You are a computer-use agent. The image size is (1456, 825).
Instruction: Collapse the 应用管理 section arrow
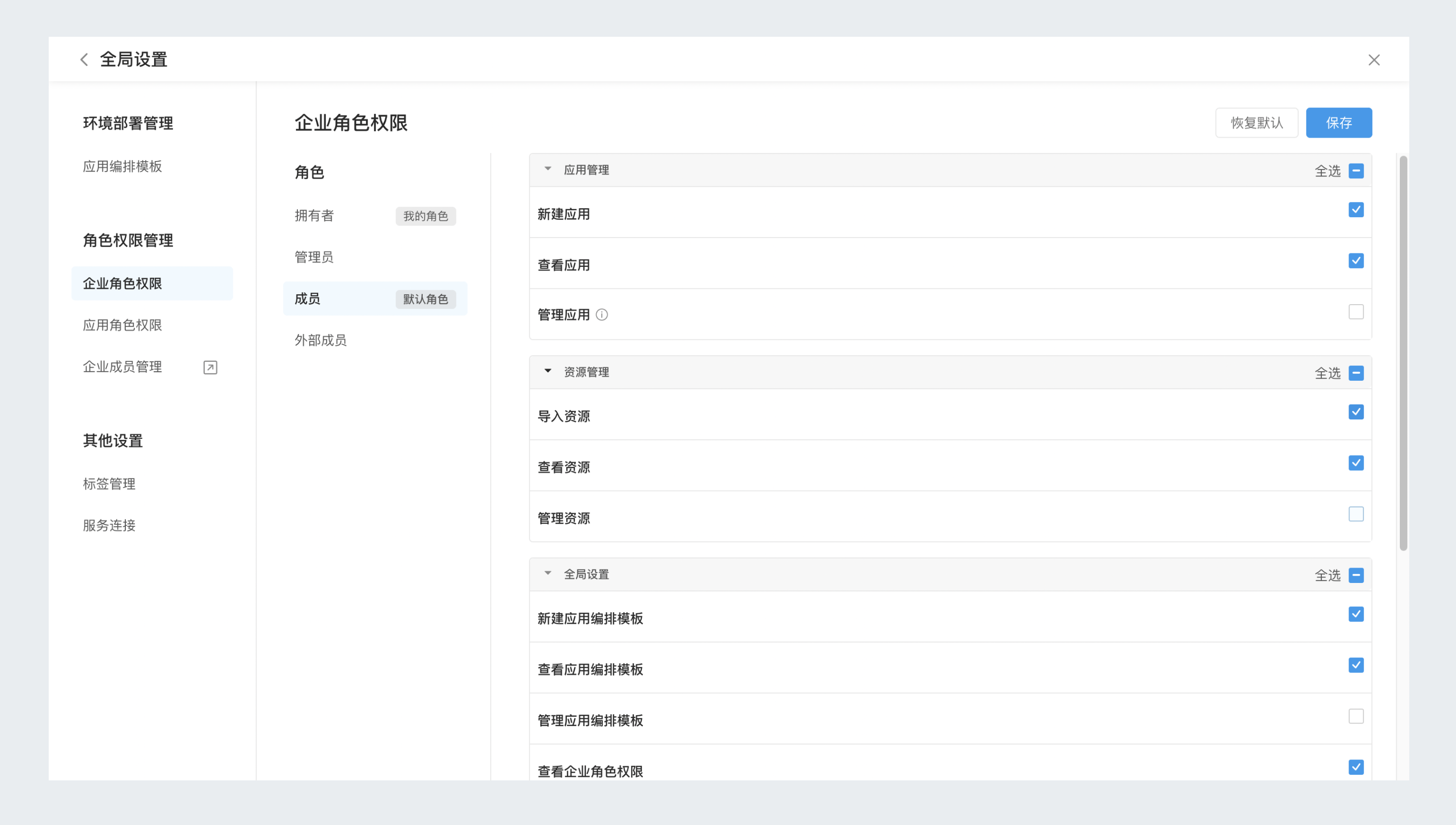pyautogui.click(x=547, y=169)
